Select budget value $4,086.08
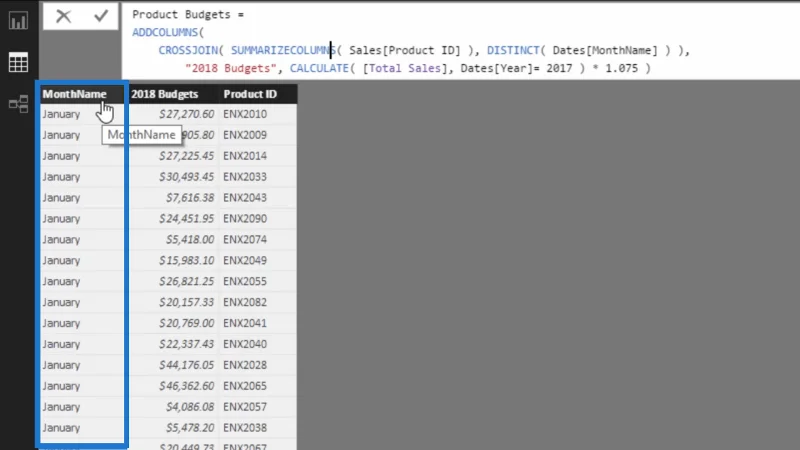The image size is (800, 450). 190,407
